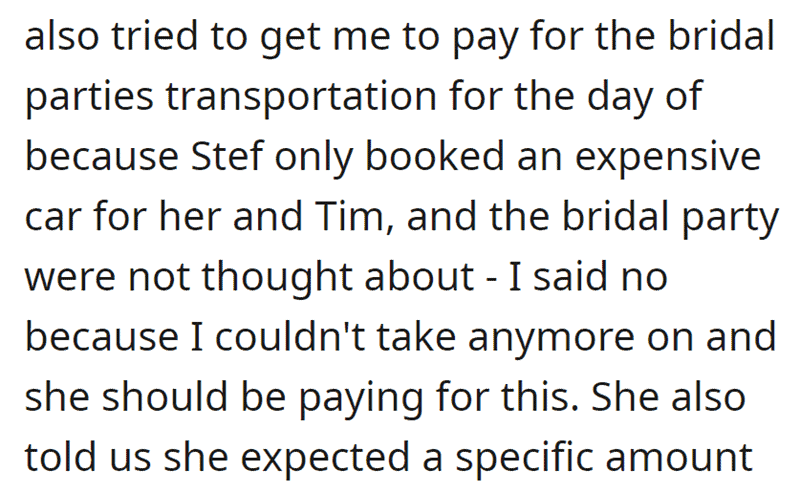
Task: Click the word "expected"
Action: tap(325, 458)
